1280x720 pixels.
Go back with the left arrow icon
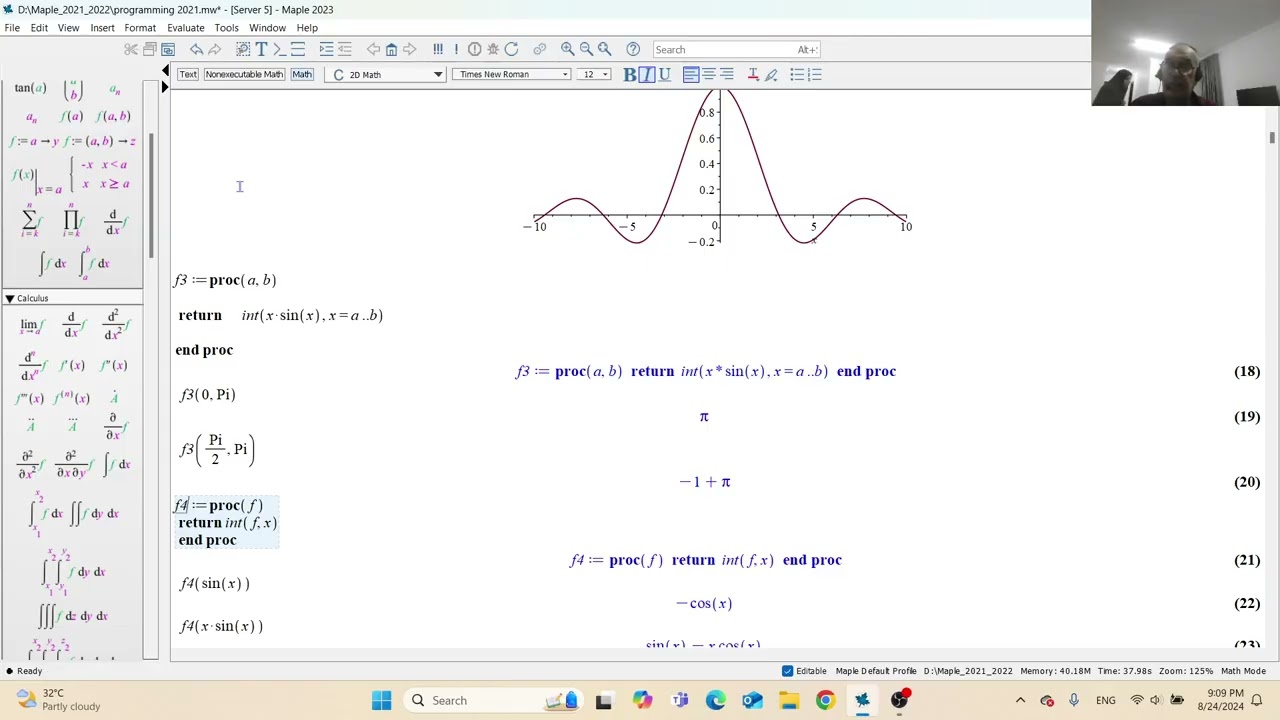click(x=373, y=49)
